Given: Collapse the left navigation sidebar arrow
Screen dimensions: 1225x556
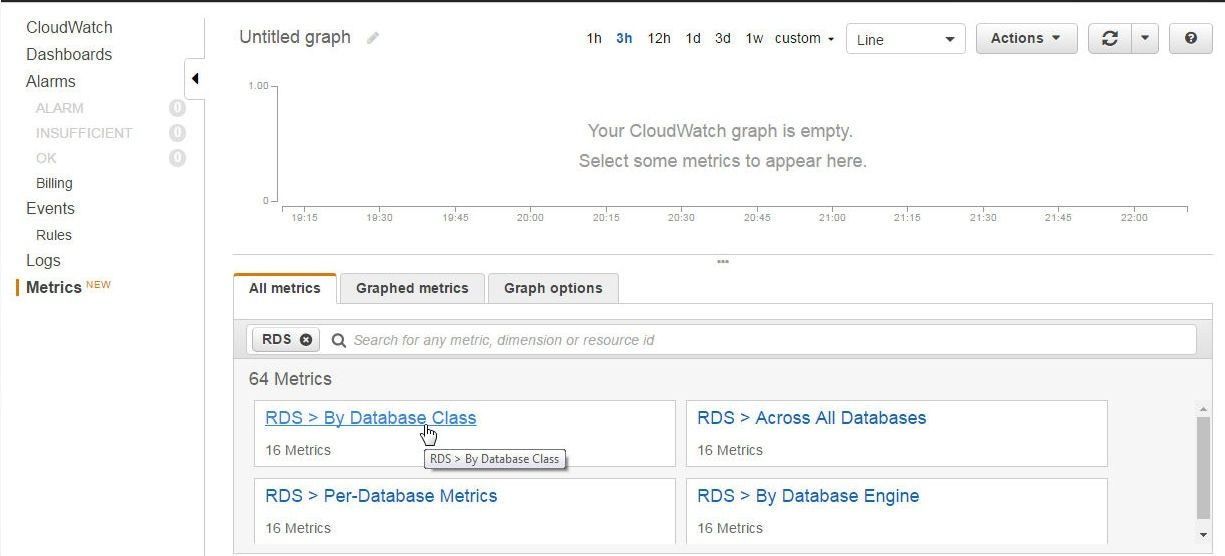Looking at the screenshot, I should click(x=195, y=79).
